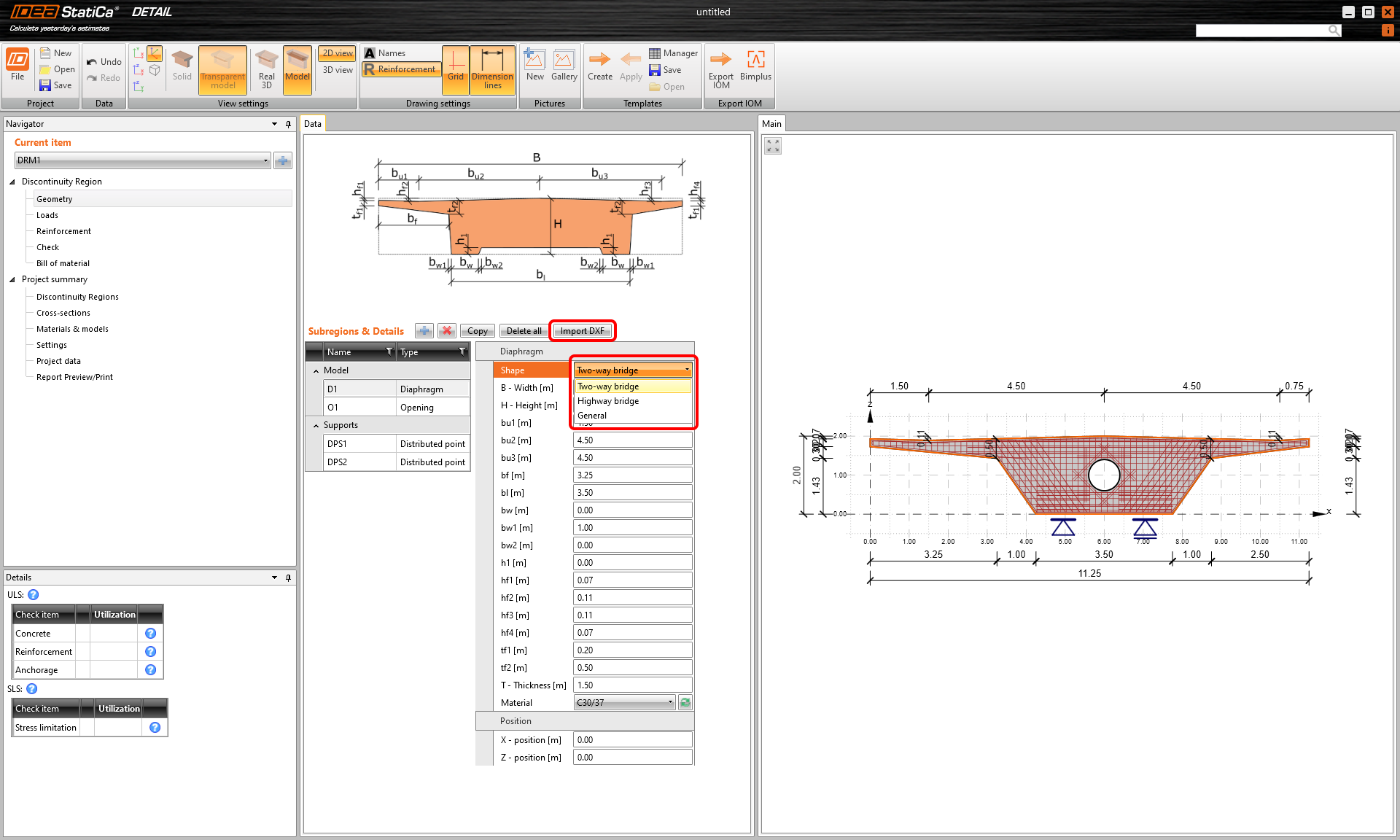
Task: Toggle the Reinforcement drawing setting
Action: [400, 69]
